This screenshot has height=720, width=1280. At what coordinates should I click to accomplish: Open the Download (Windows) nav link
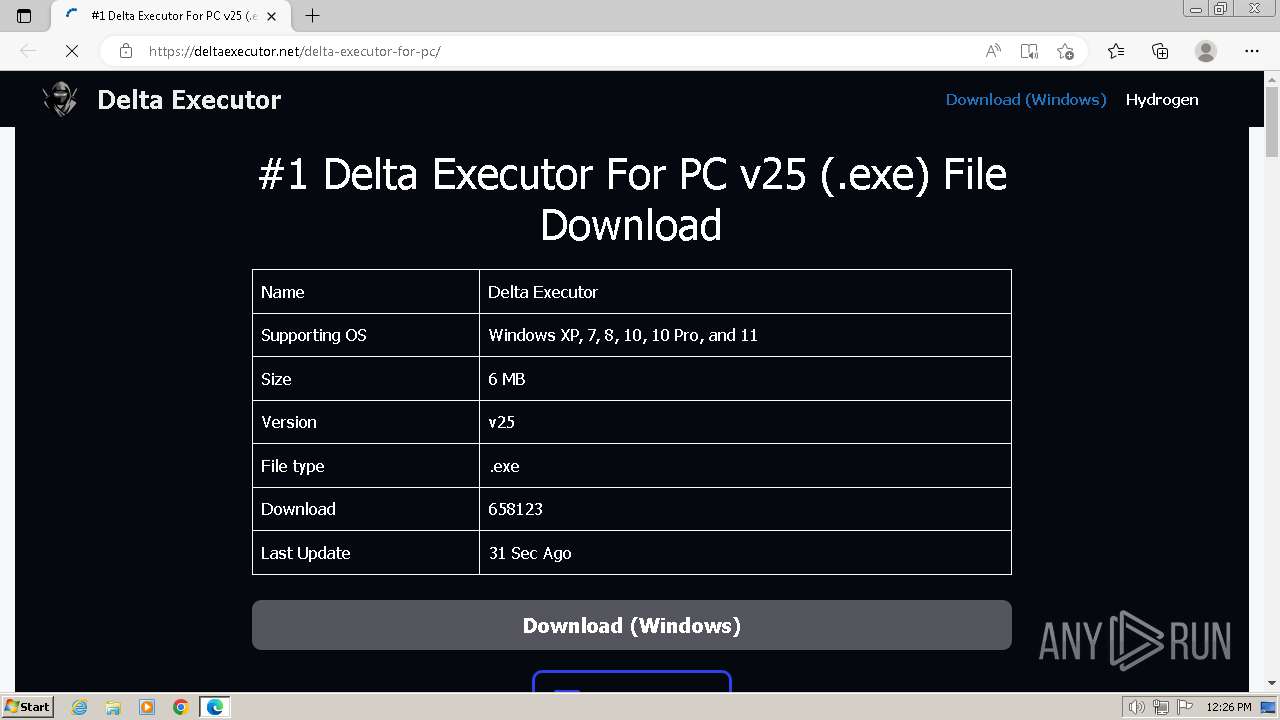[1026, 99]
